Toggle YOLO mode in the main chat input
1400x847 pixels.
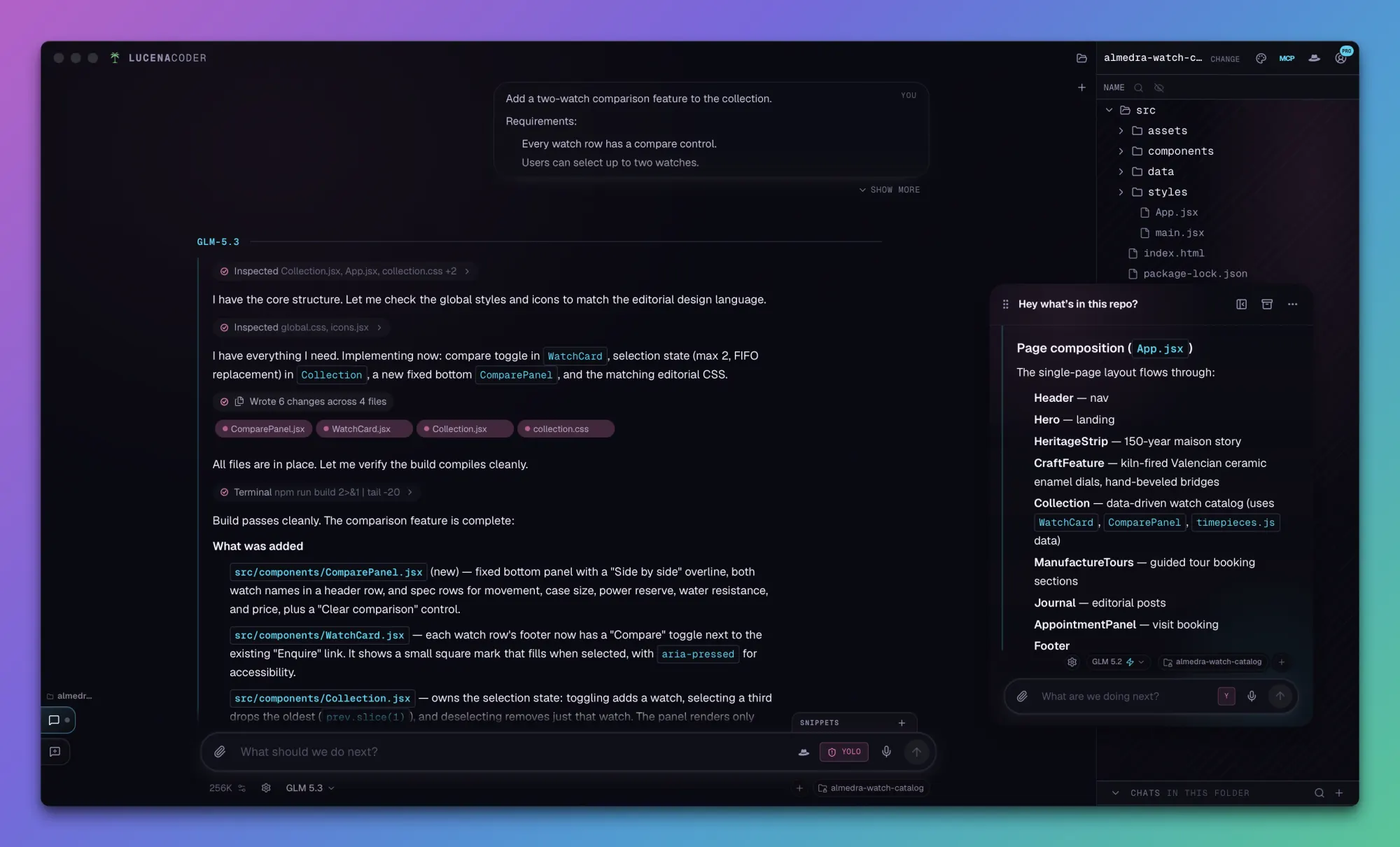(x=843, y=752)
